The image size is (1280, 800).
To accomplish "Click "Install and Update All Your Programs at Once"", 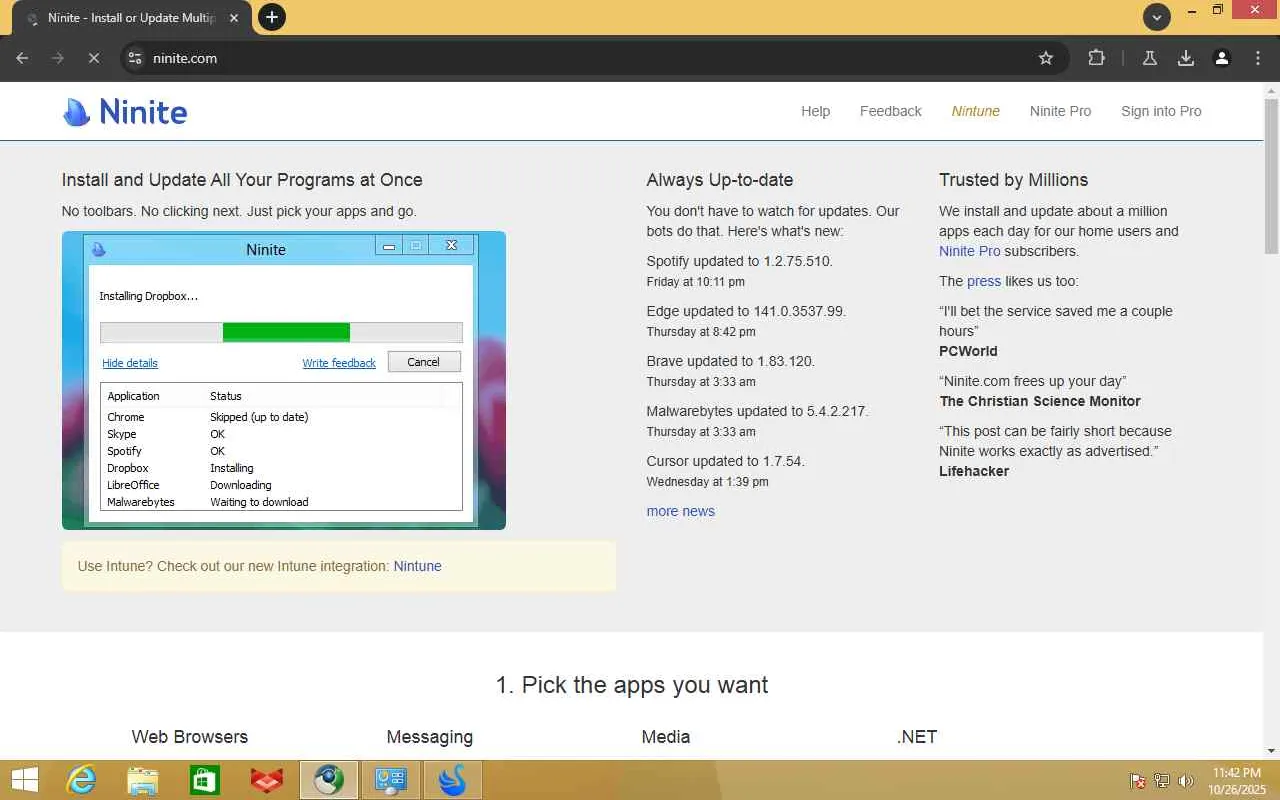I will (x=242, y=180).
